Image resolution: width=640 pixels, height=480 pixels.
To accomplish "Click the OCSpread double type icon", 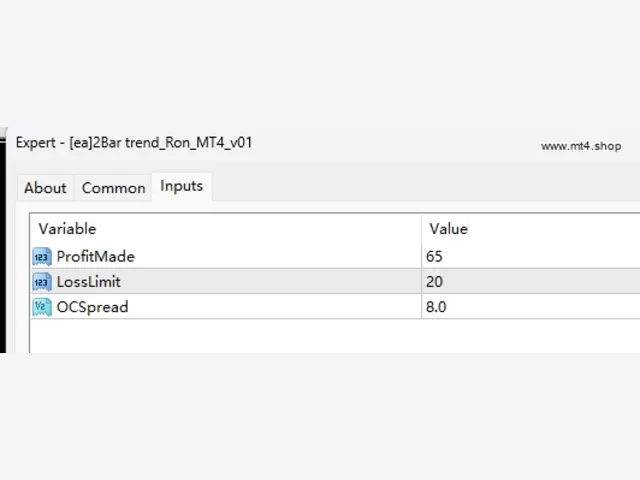I will click(x=42, y=307).
